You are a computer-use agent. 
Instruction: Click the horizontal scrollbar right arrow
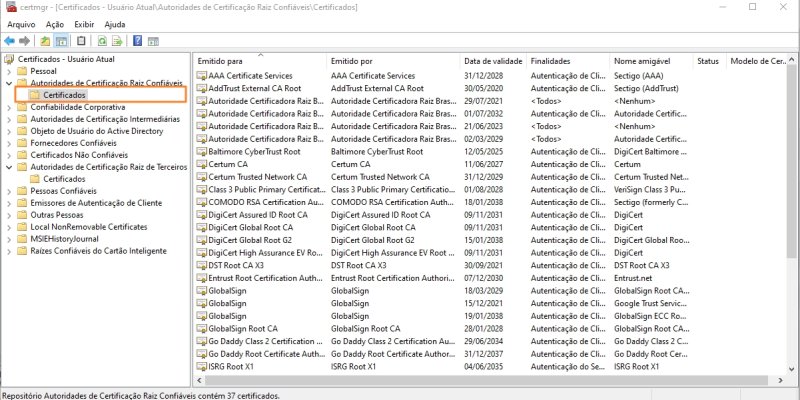pos(780,380)
